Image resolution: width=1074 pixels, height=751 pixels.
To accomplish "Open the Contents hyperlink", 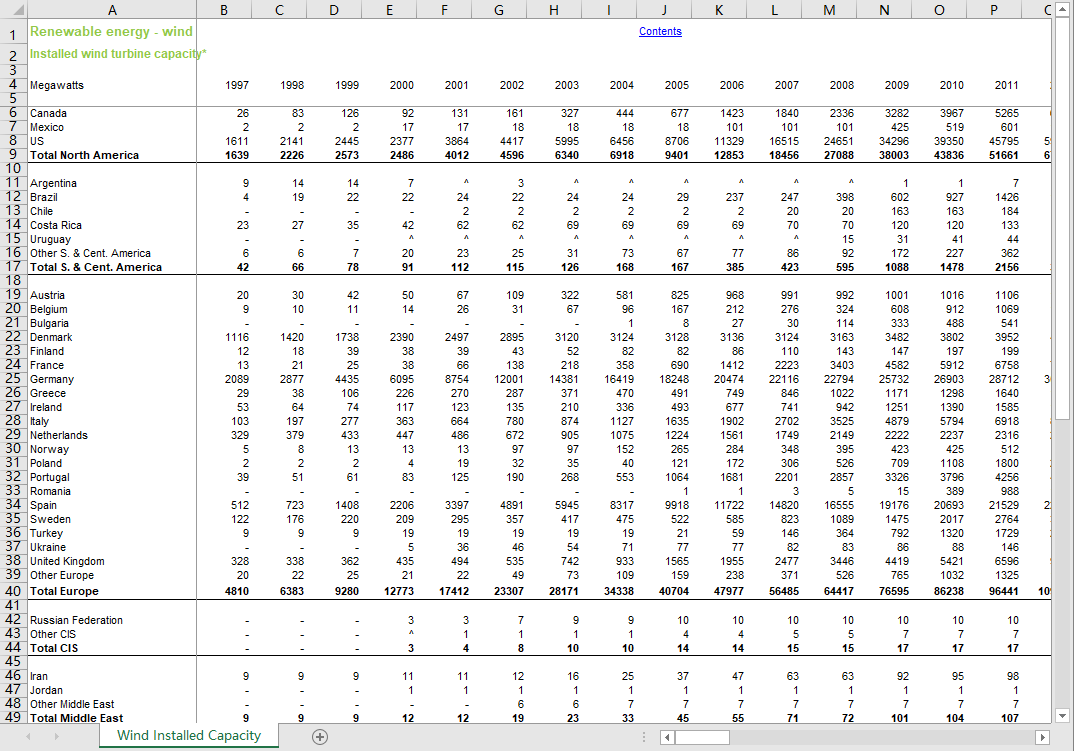I will [660, 32].
